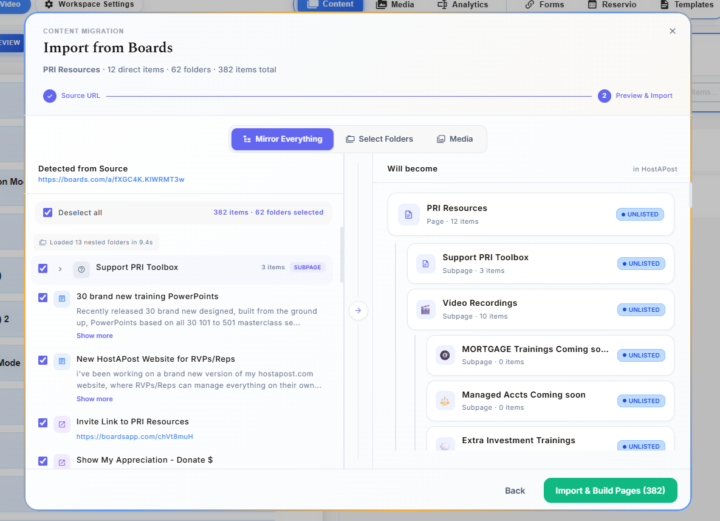Click the SUBPAGE badge on Support PRI Toolbox

click(307, 267)
